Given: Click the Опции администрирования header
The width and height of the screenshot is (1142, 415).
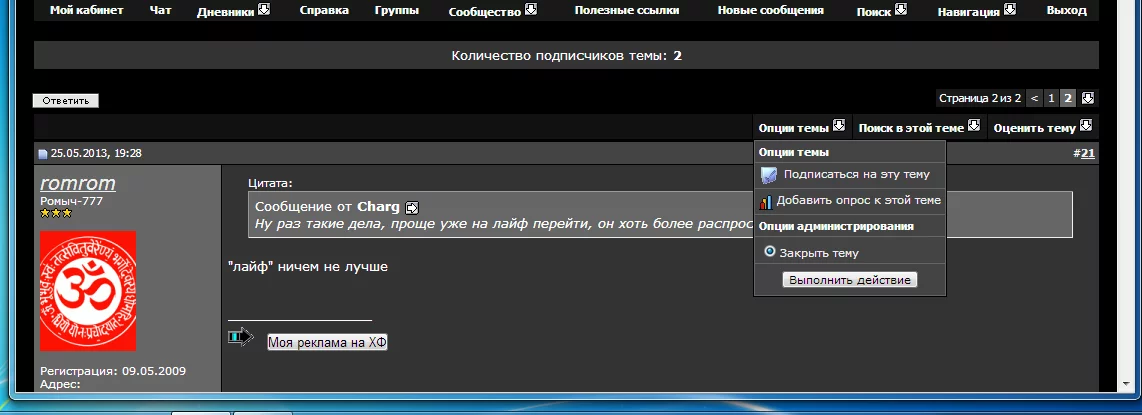Looking at the screenshot, I should click(836, 226).
